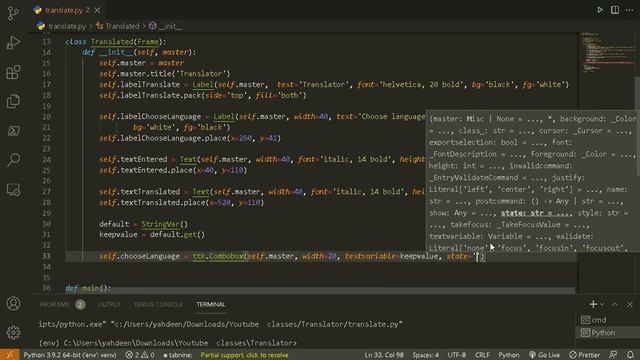Close the translate.py tab

tap(97, 10)
